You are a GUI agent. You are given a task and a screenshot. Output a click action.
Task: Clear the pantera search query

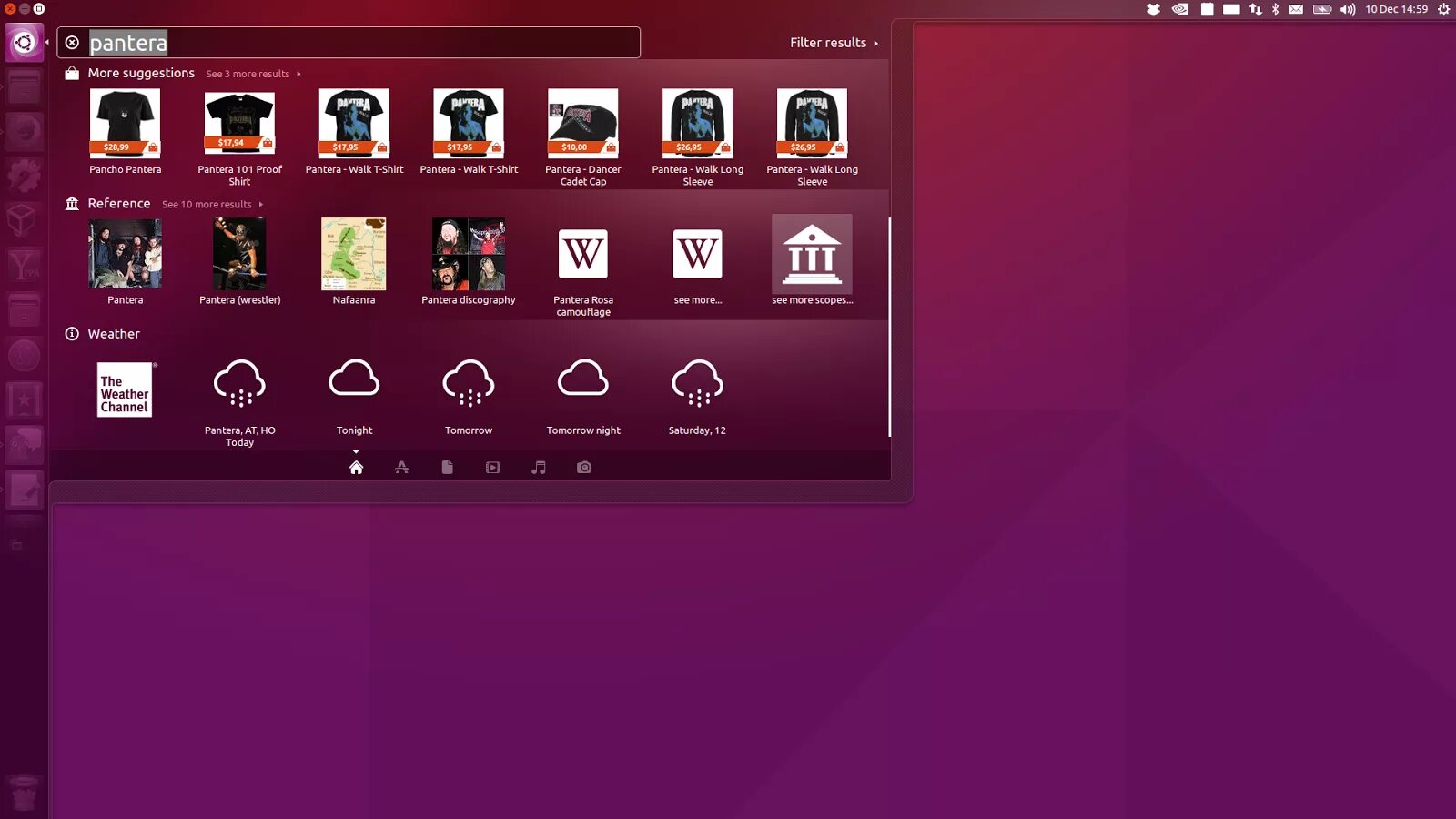[72, 43]
